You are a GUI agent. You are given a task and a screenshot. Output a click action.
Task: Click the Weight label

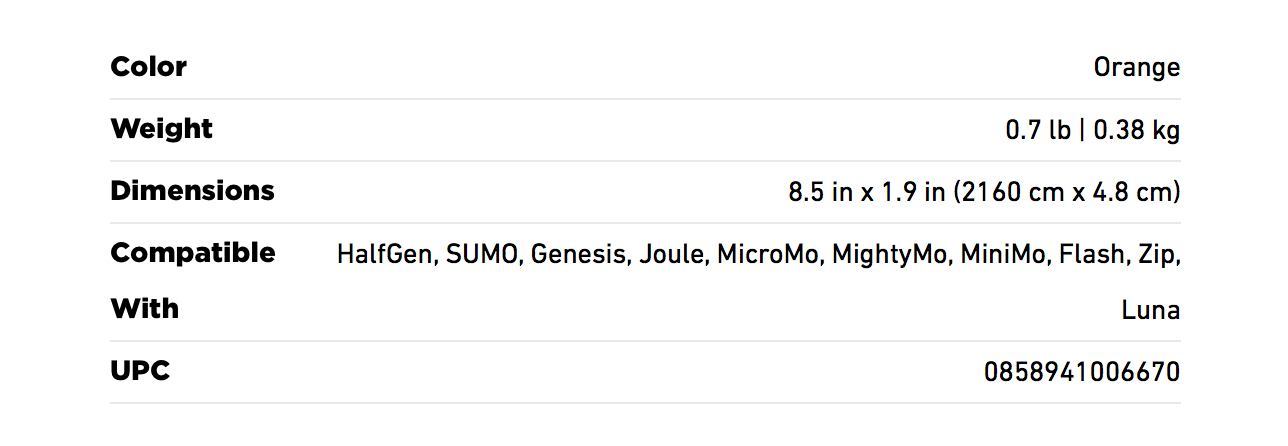(x=161, y=129)
